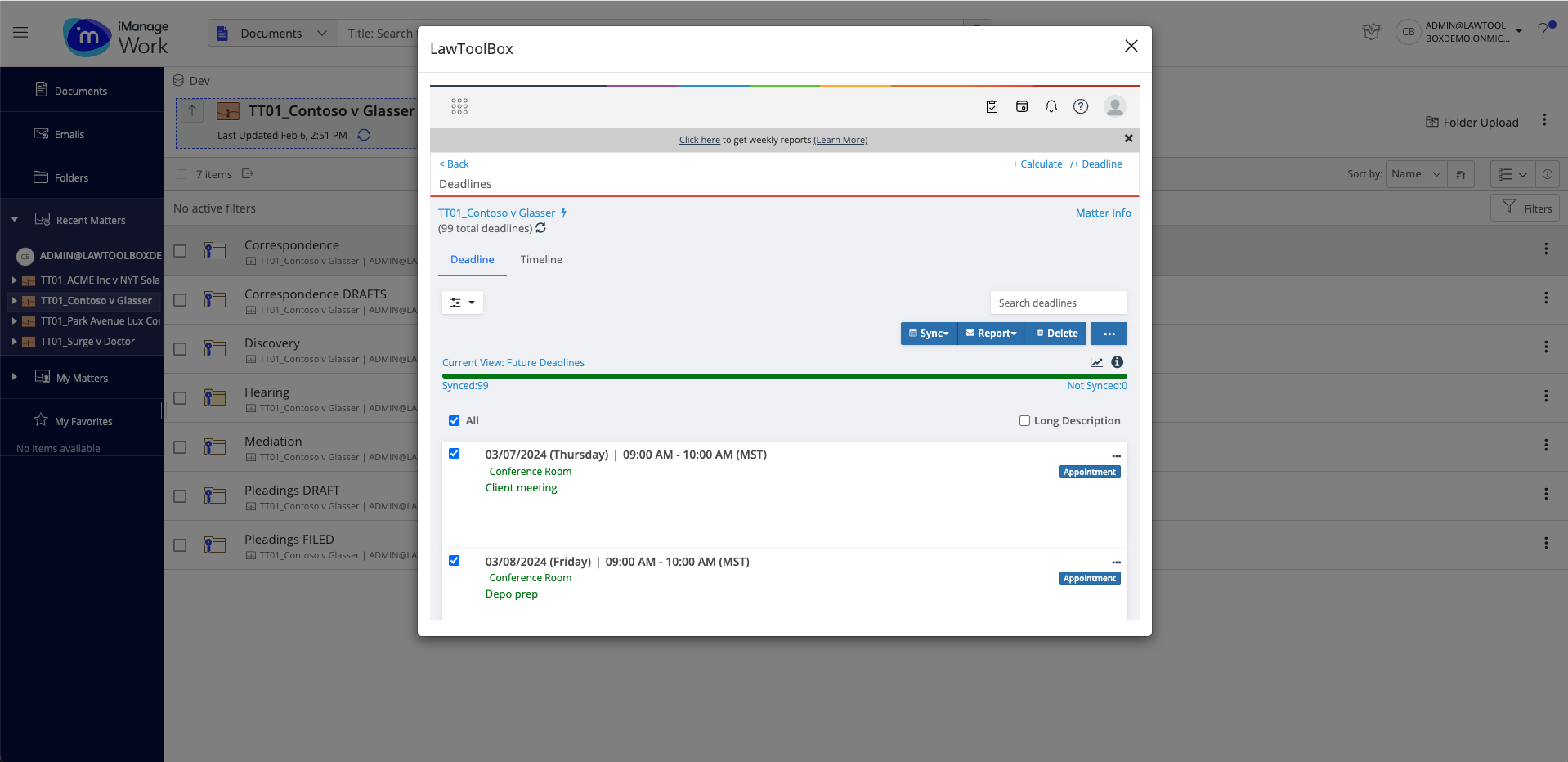The height and width of the screenshot is (762, 1568).
Task: Click the export icon next to 7 items
Action: click(248, 174)
